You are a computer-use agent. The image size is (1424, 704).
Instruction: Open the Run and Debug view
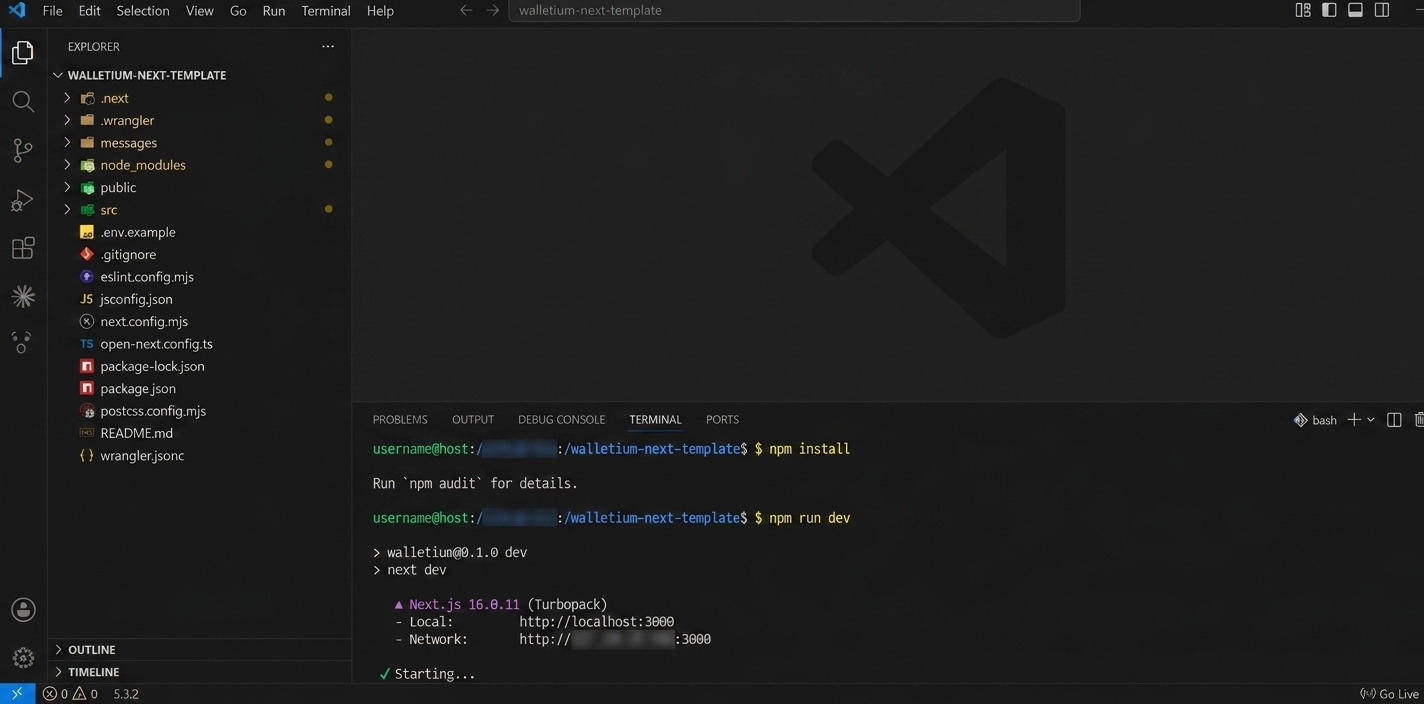click(x=23, y=200)
